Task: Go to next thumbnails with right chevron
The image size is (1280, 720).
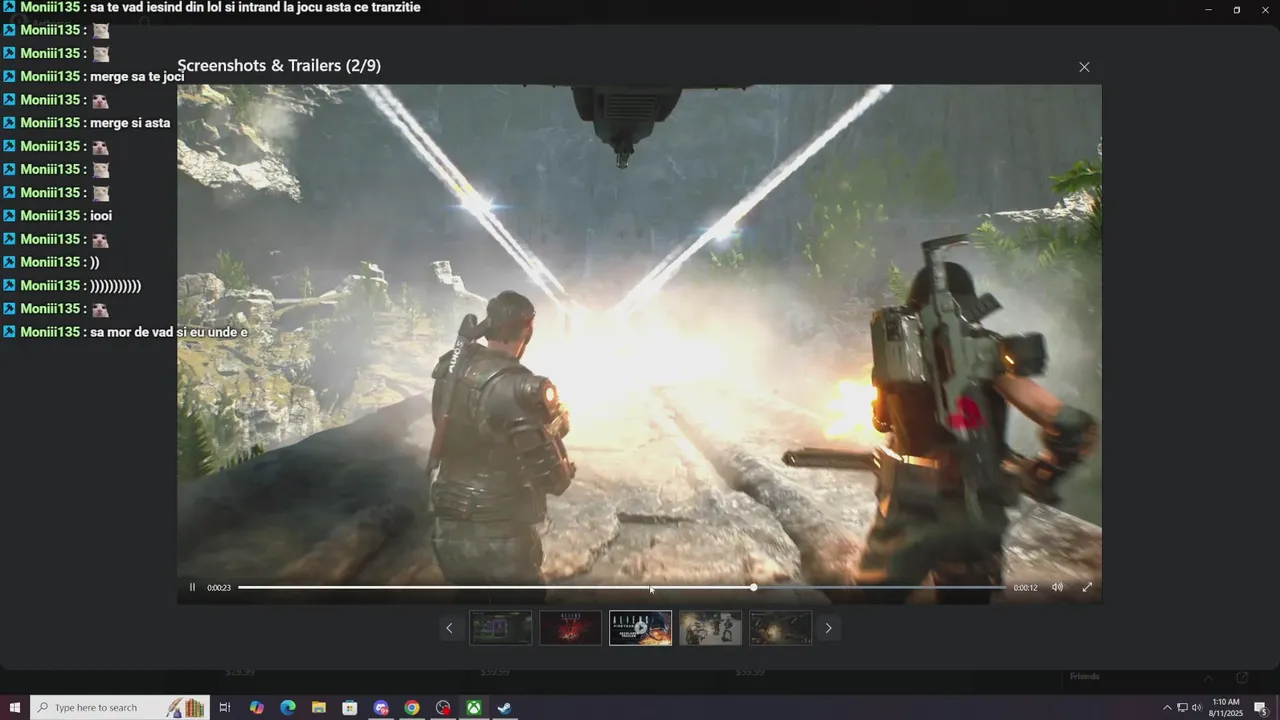Action: point(828,628)
